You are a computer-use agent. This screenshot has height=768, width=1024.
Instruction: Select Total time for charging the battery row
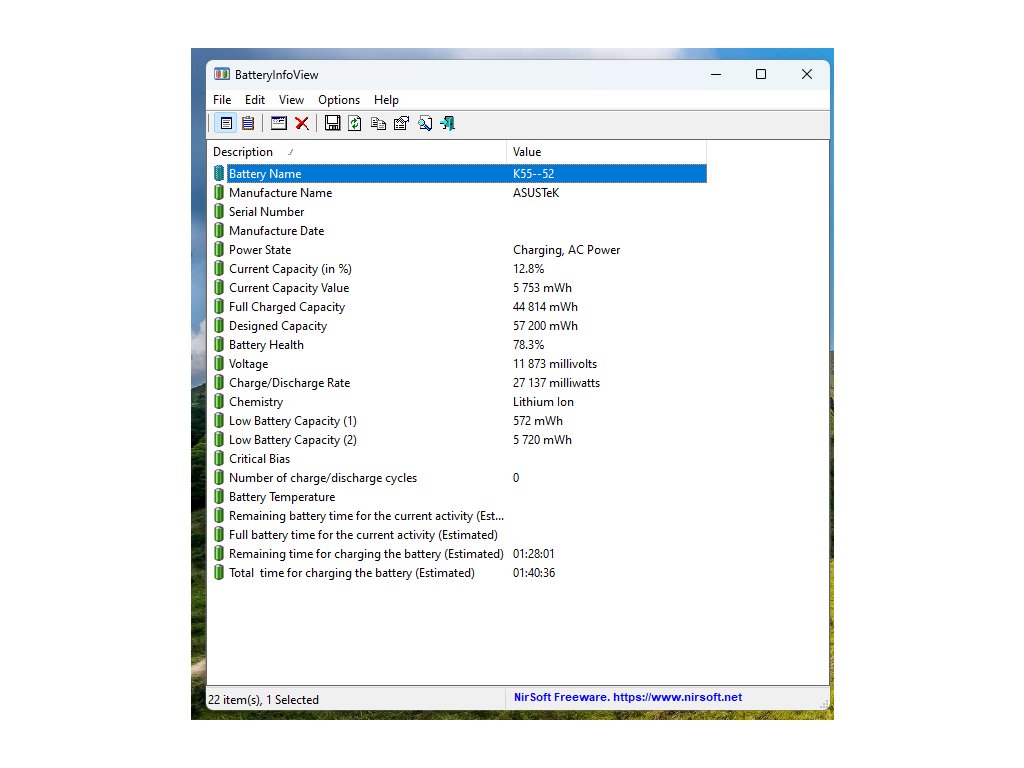(x=460, y=573)
